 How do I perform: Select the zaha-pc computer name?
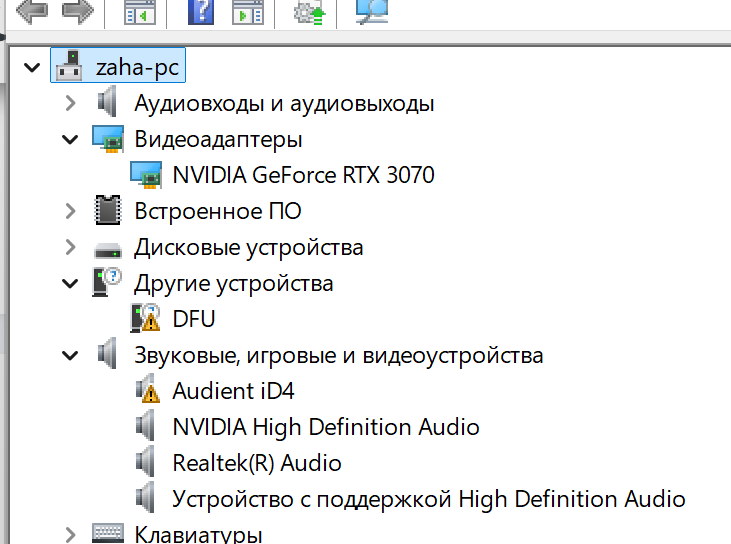tap(137, 67)
